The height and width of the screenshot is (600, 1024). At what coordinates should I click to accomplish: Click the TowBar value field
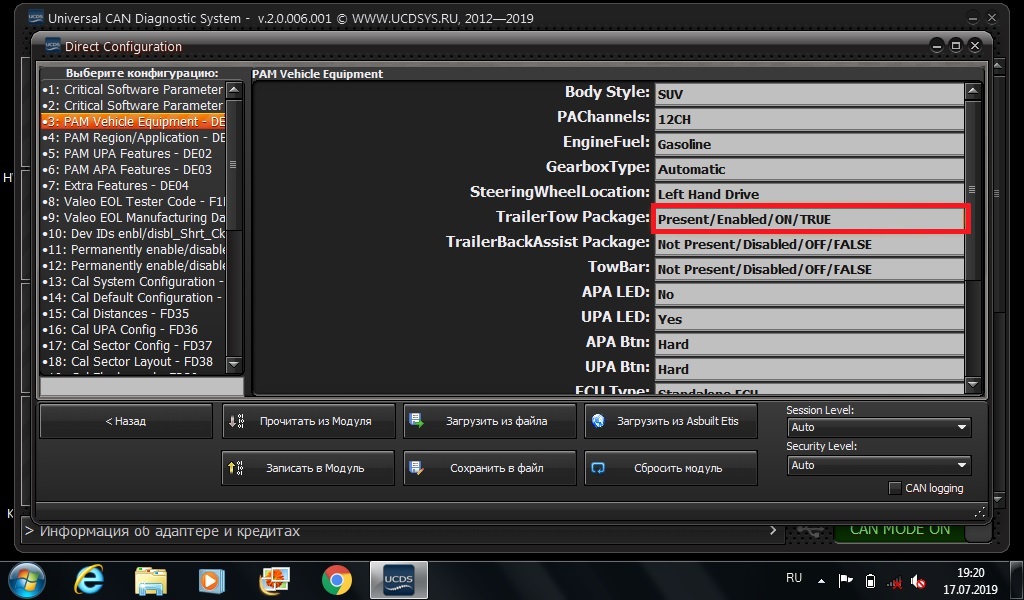810,269
